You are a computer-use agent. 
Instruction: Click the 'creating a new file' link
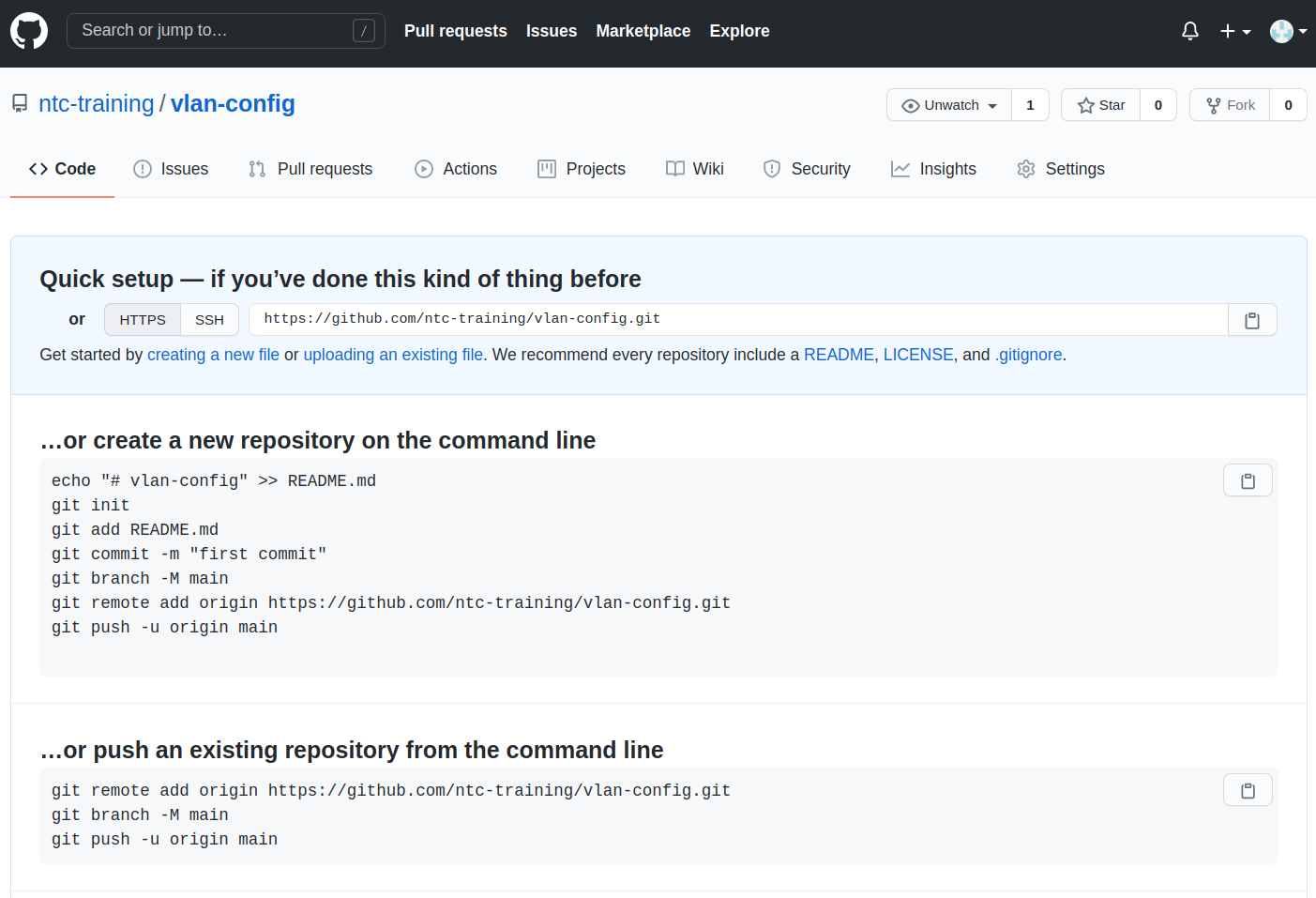pos(213,355)
